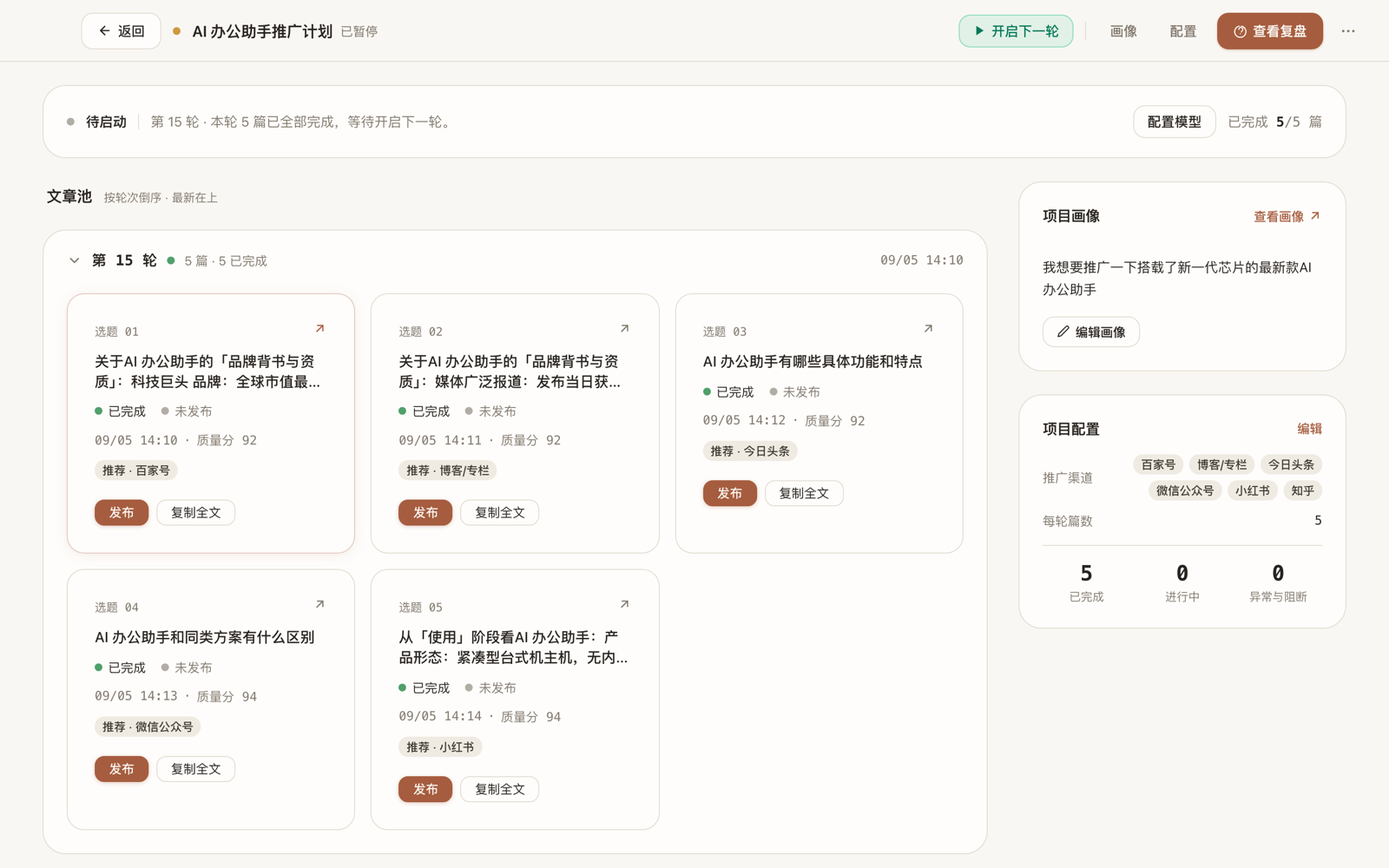Click 推荐 · 微信公众号 tag on 选题 04
The width and height of the screenshot is (1389, 868).
[x=148, y=727]
